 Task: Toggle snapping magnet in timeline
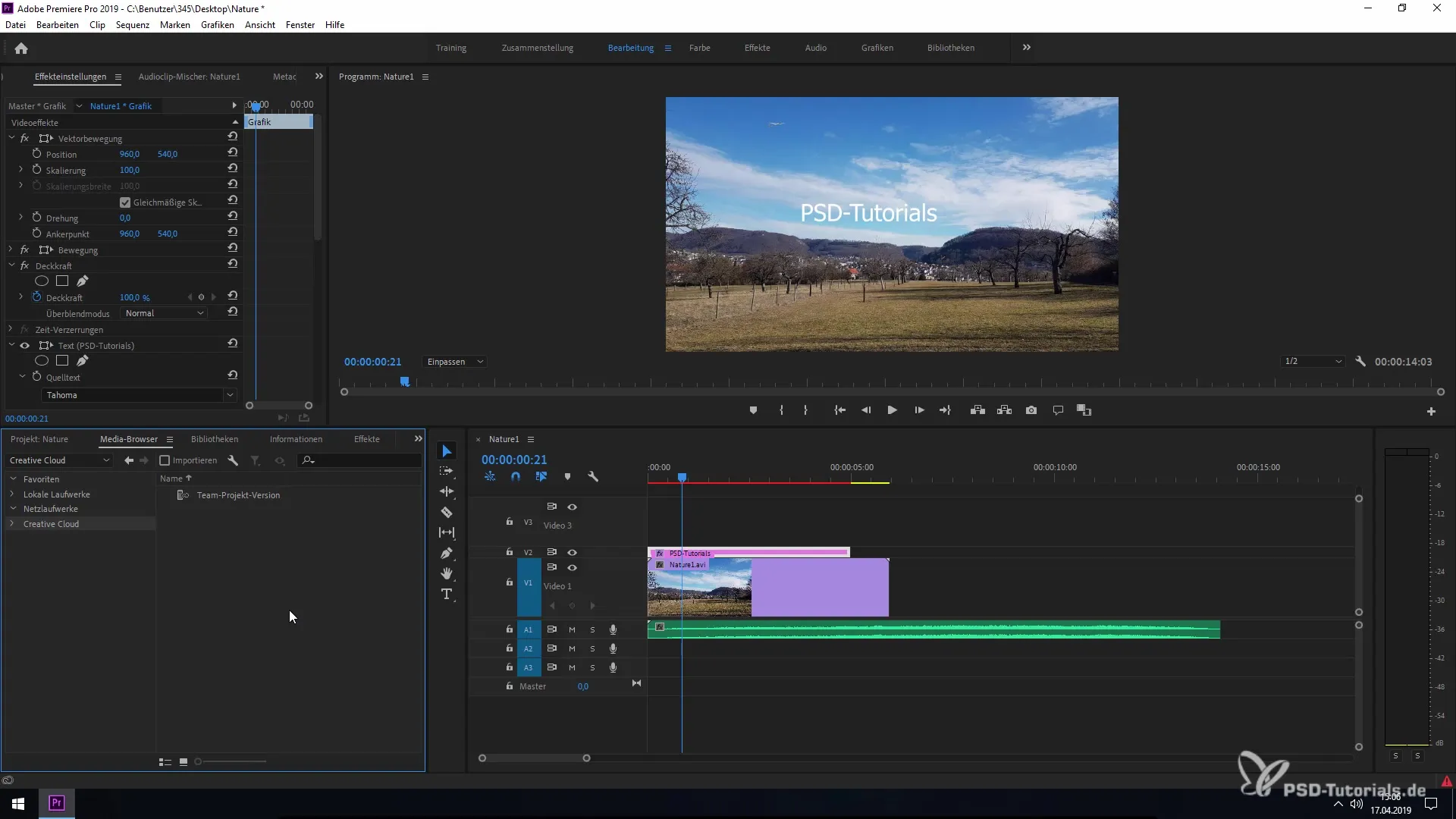[516, 477]
